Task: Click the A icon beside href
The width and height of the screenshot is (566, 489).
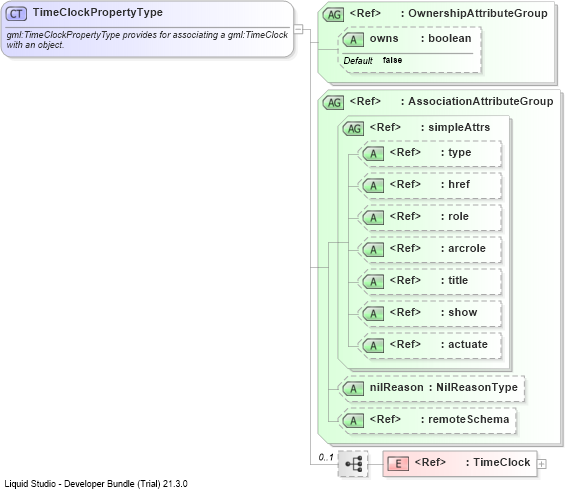Action: point(373,186)
